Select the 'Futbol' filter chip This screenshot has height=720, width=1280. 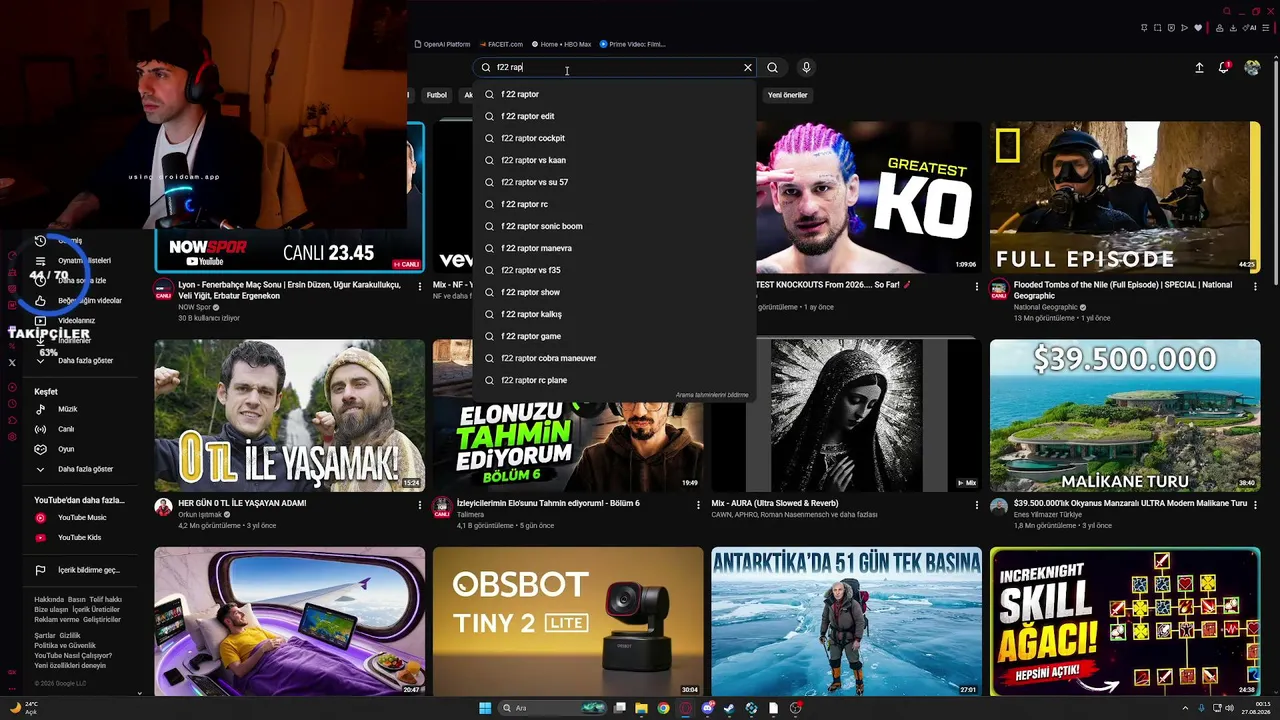click(x=437, y=95)
